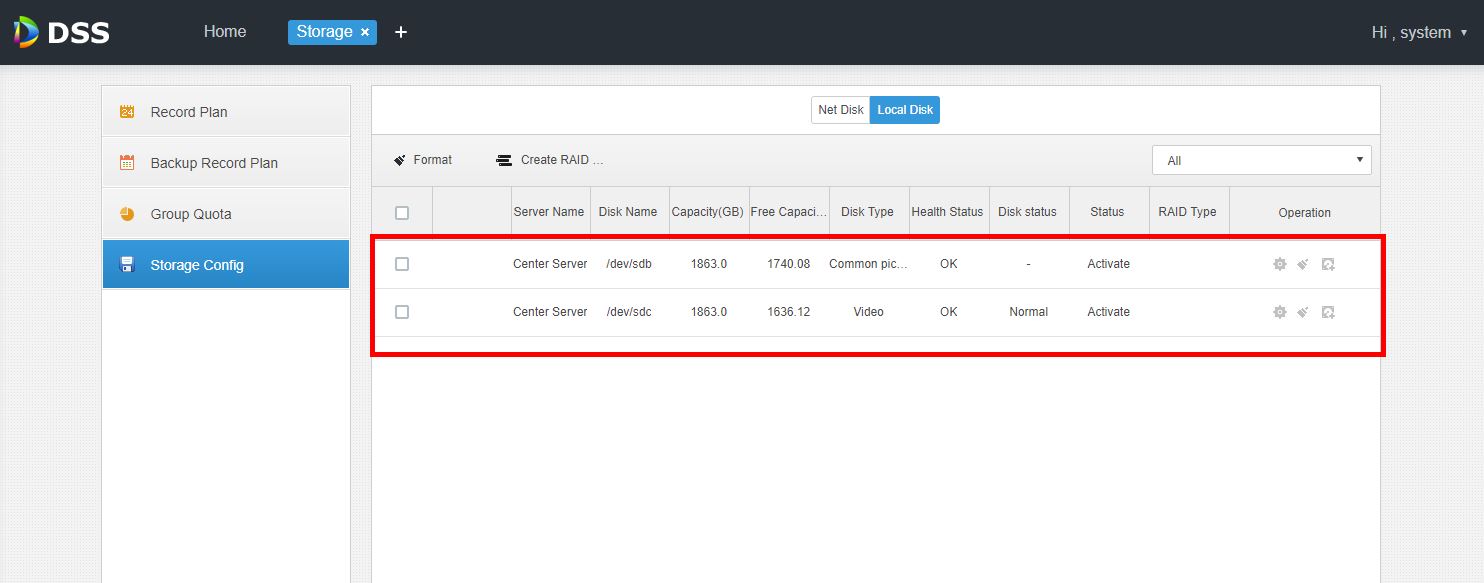Click Center Server in /dev/sdc row
The height and width of the screenshot is (583, 1484).
click(550, 312)
